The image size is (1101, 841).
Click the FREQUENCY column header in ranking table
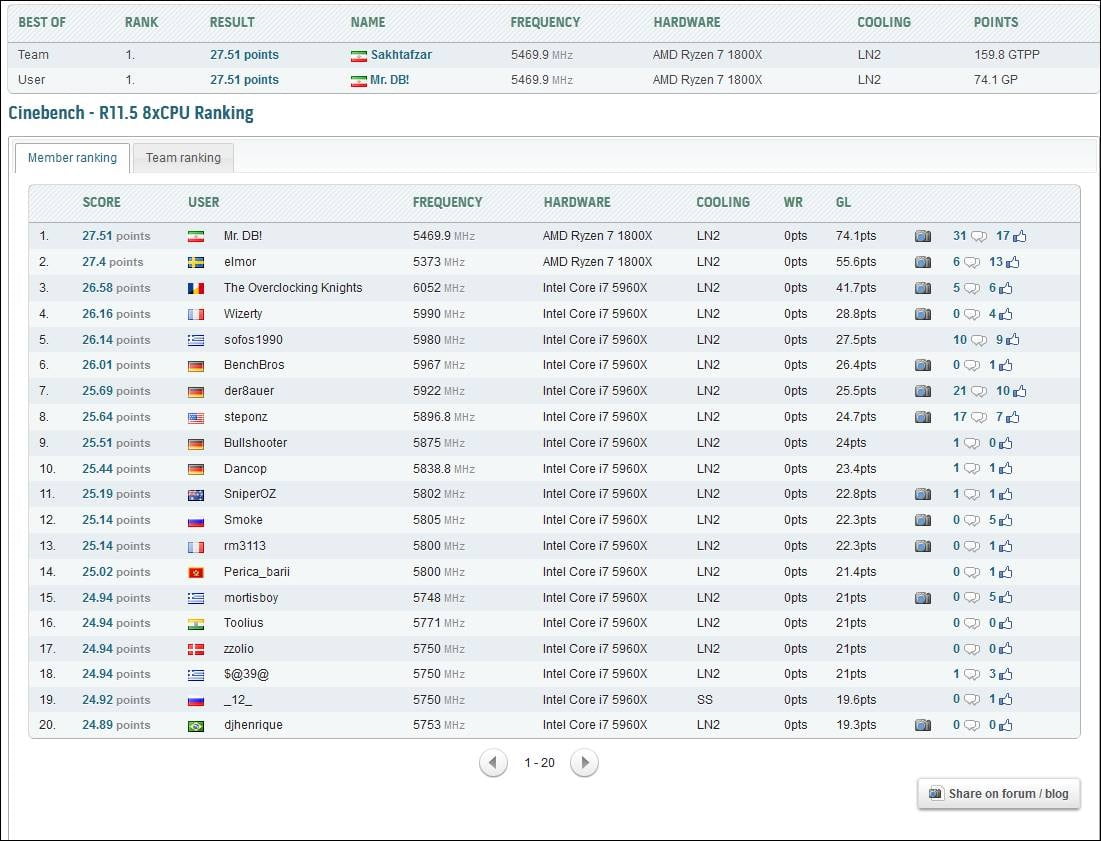coord(447,202)
